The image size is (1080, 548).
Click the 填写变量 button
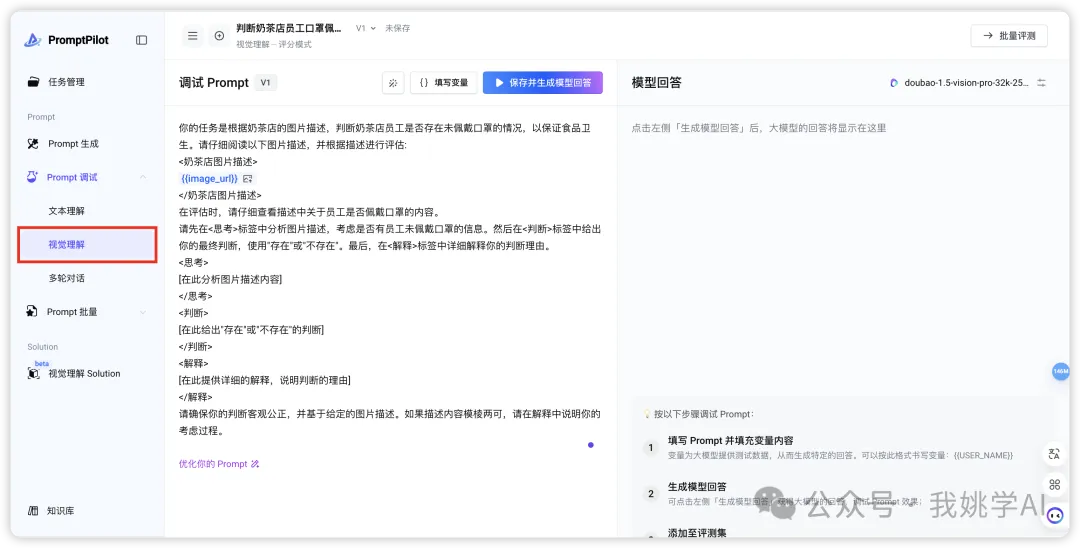point(444,83)
